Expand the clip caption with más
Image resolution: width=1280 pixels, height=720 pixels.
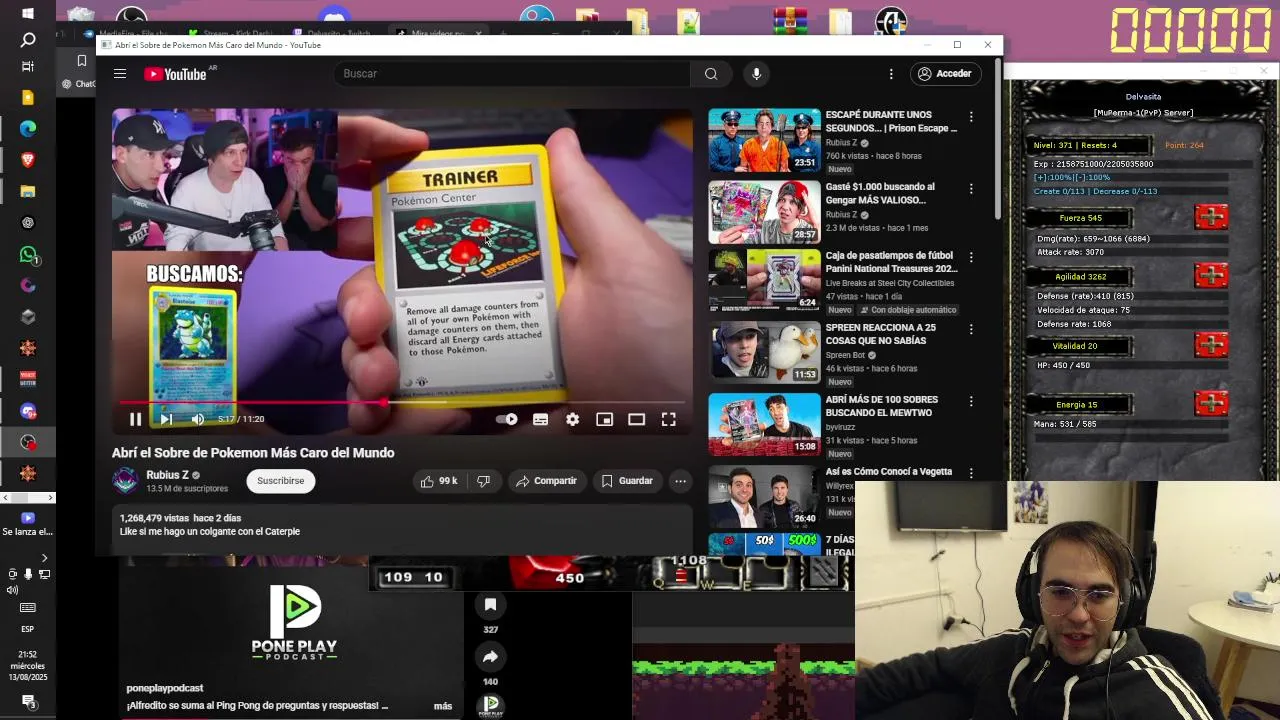pos(443,706)
